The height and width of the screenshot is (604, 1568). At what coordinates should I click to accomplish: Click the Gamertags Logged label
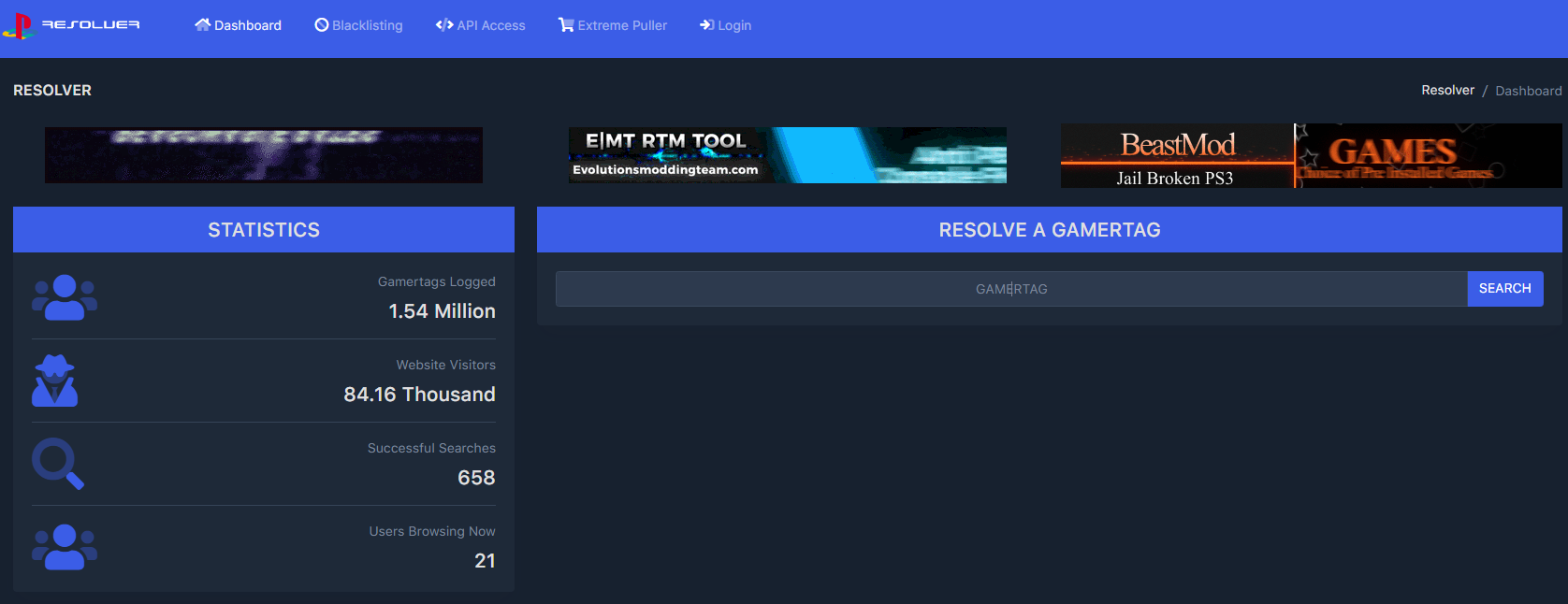pos(437,281)
